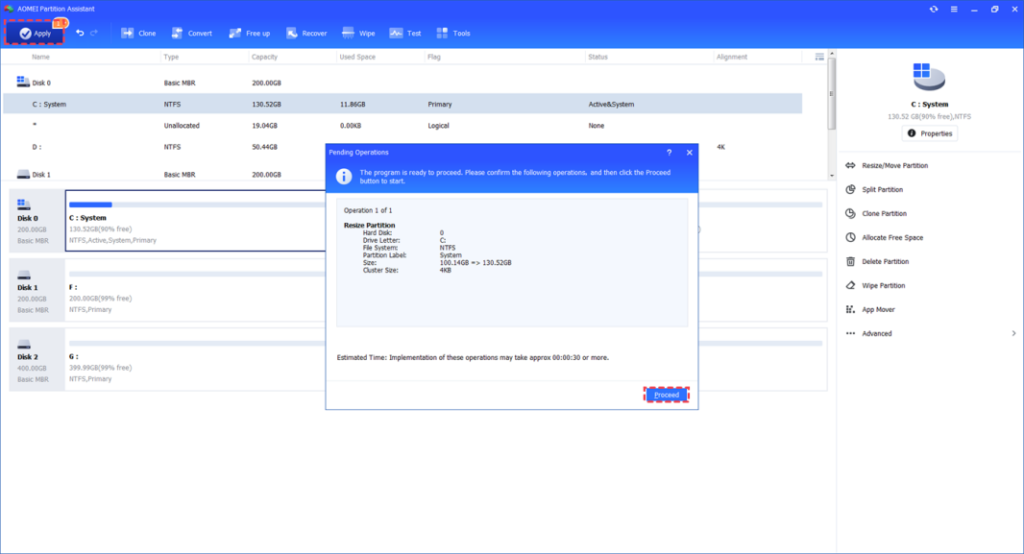Choose Split Partition from the right panel

[882, 189]
